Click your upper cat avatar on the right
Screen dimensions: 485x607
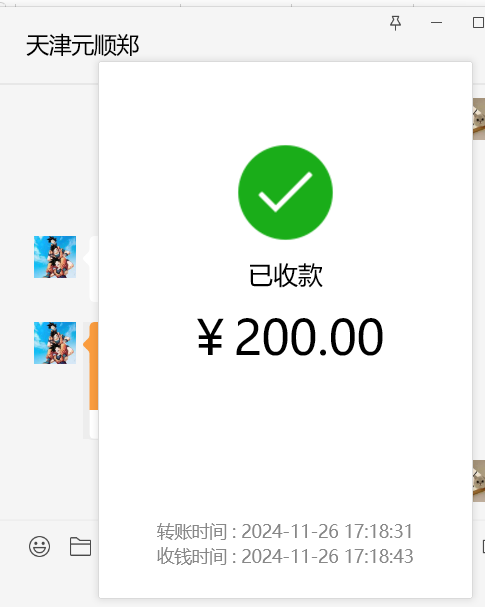(x=479, y=119)
